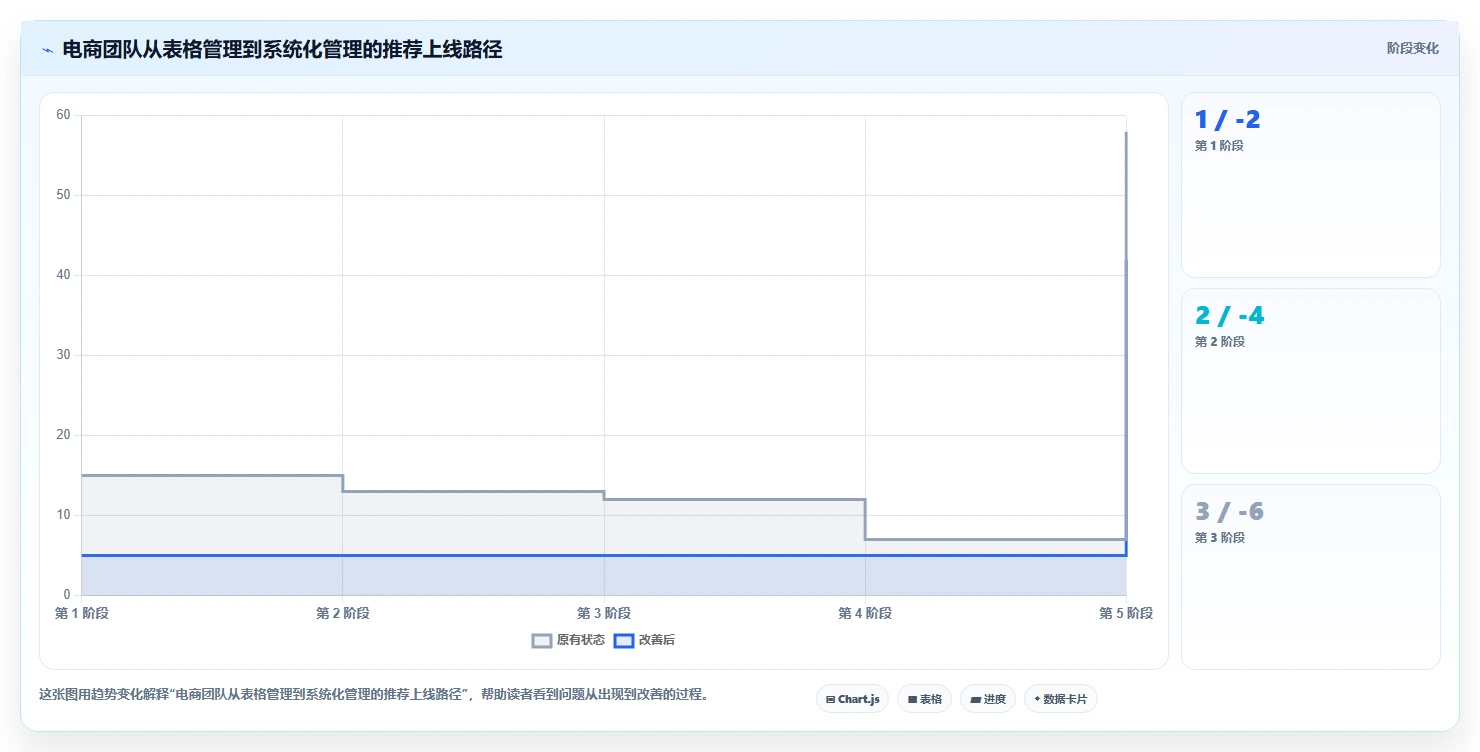Click the description text below the chart

(x=374, y=694)
